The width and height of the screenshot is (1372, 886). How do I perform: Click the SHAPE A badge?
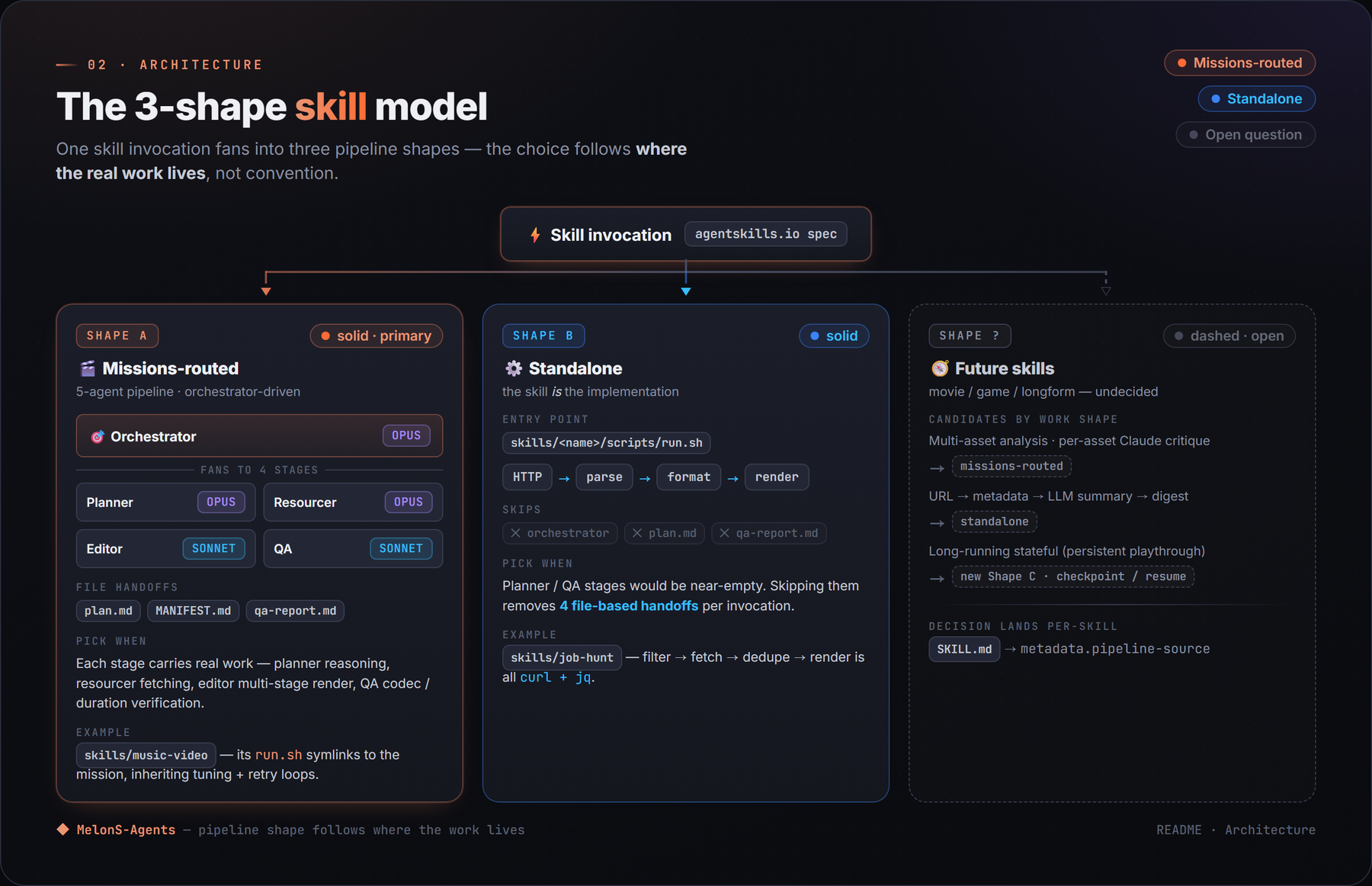[x=117, y=335]
